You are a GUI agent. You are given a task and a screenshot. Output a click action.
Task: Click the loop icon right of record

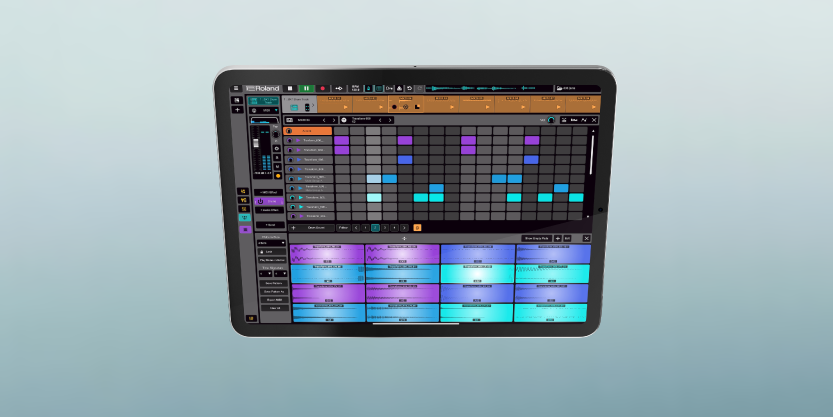coord(339,88)
